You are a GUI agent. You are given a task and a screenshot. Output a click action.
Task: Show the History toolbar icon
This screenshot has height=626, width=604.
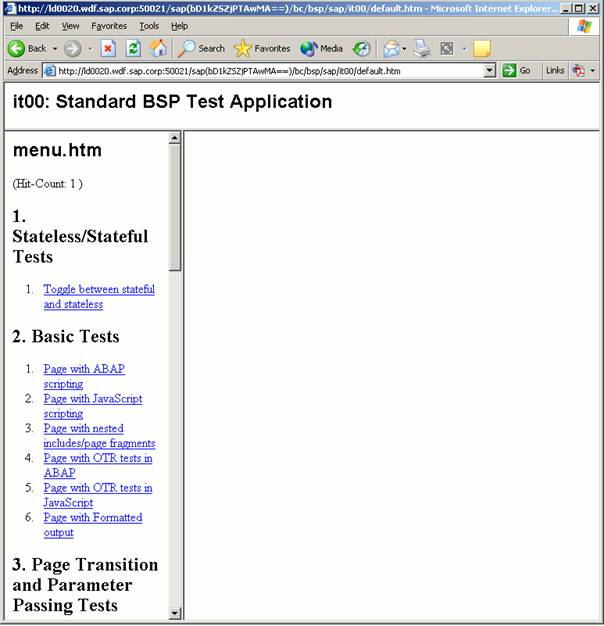362,48
